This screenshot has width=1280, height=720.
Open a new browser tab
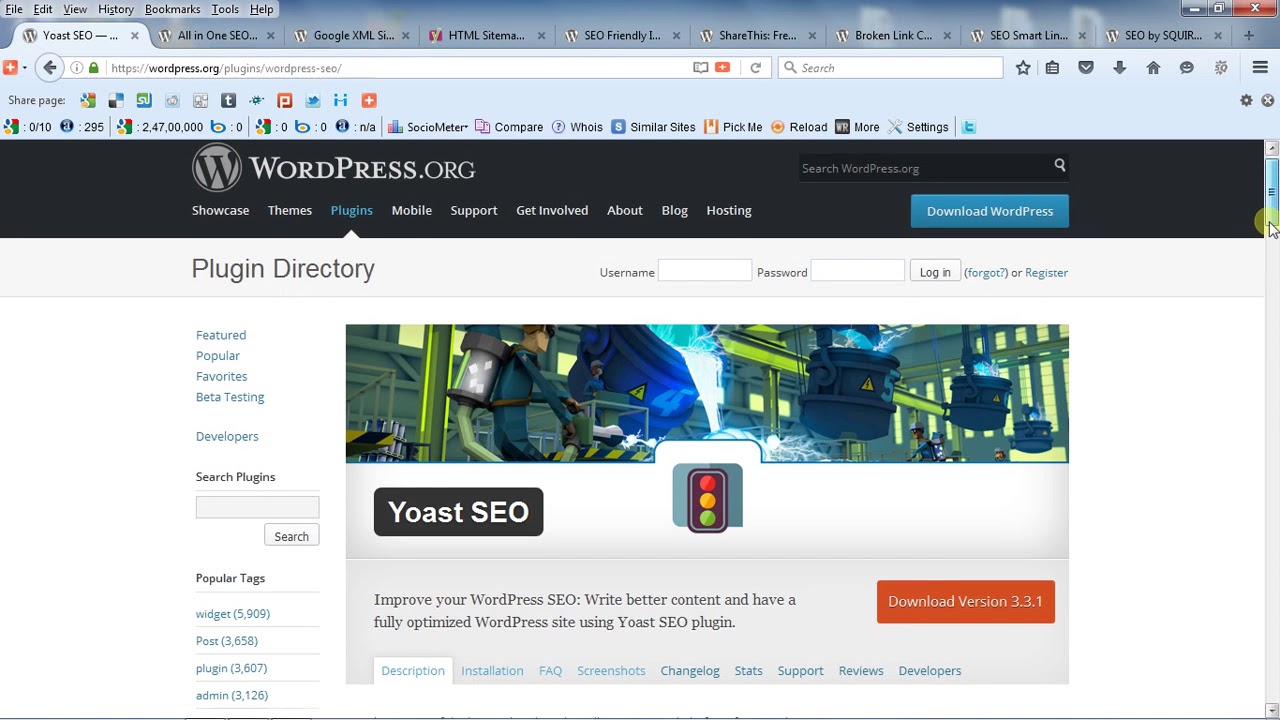(1248, 35)
